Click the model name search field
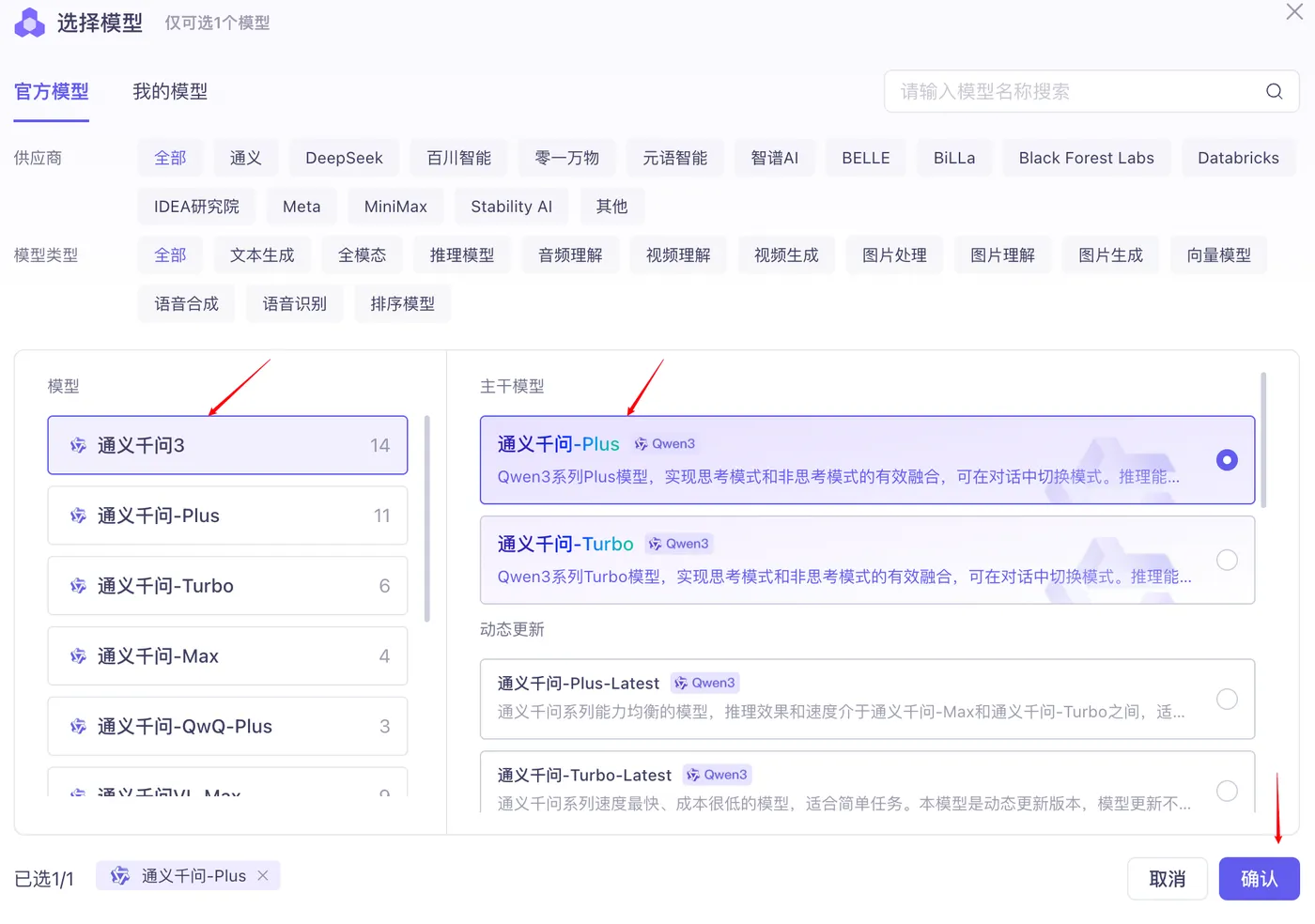Image resolution: width=1315 pixels, height=924 pixels. coord(1091,91)
